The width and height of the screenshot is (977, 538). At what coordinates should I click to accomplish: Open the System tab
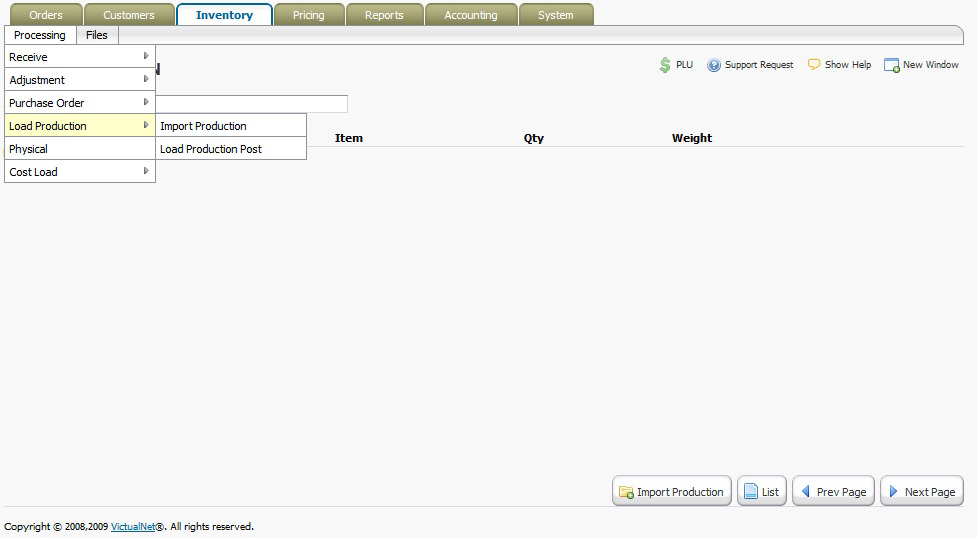click(556, 14)
